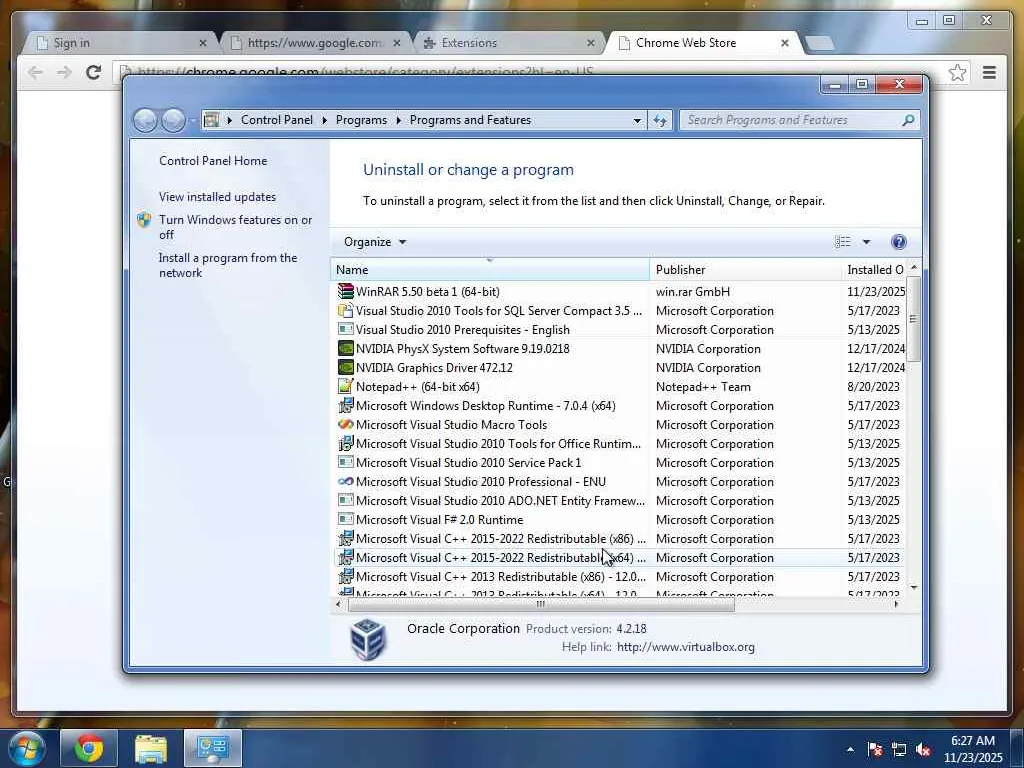Click the Visual Studio Macro Tools icon
Viewport: 1024px width, 768px height.
pyautogui.click(x=345, y=424)
